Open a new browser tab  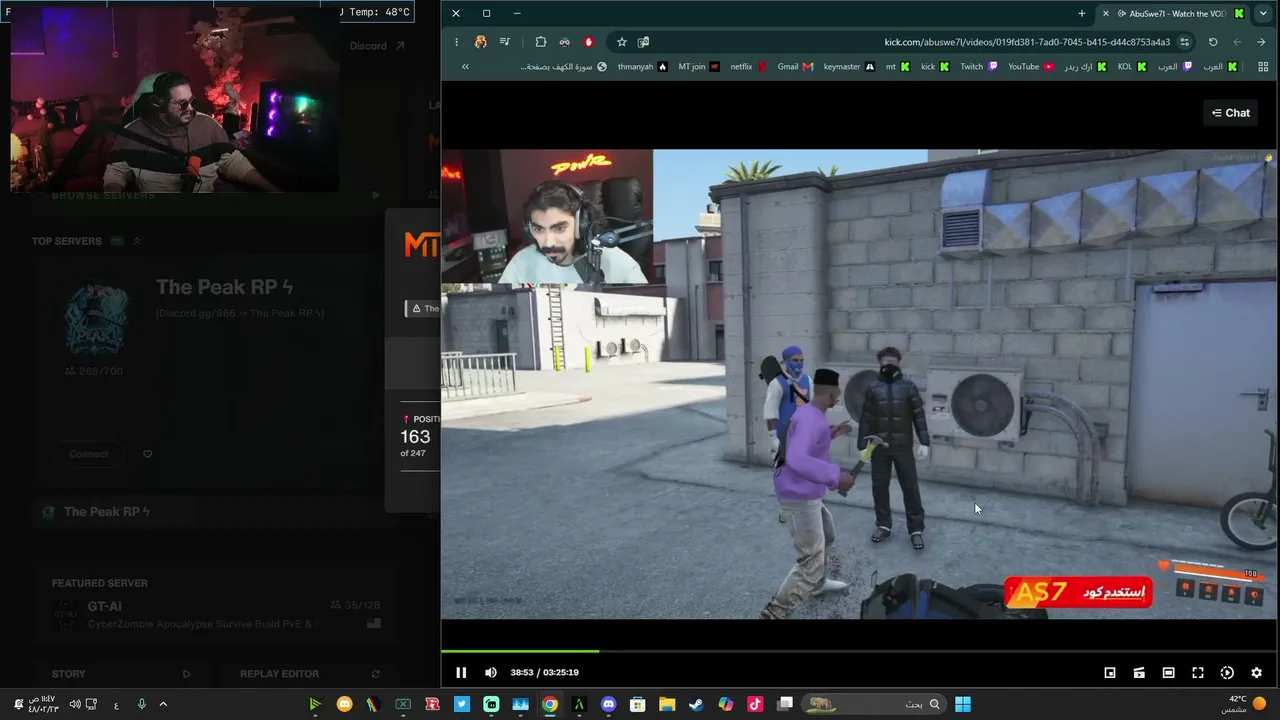click(1082, 13)
